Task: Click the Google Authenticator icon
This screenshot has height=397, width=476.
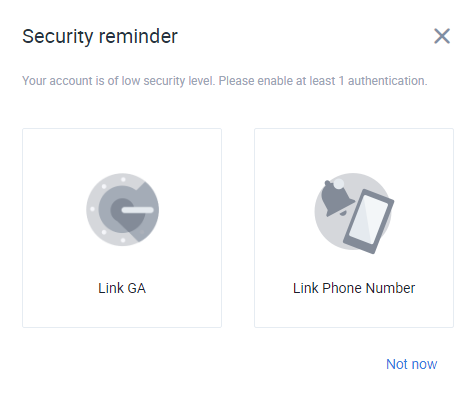Action: pos(122,210)
